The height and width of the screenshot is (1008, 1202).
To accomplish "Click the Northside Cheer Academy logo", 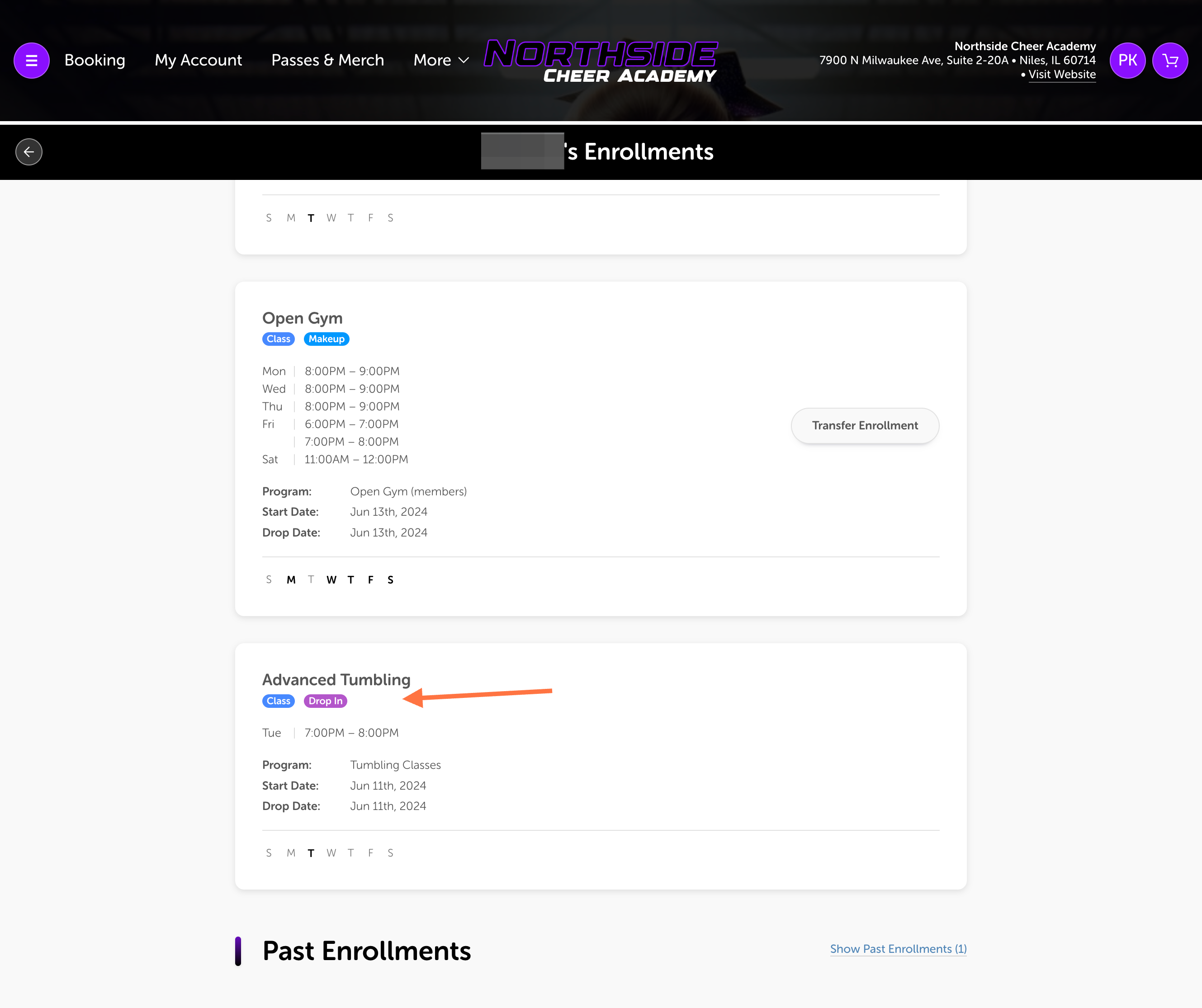I will (x=601, y=61).
